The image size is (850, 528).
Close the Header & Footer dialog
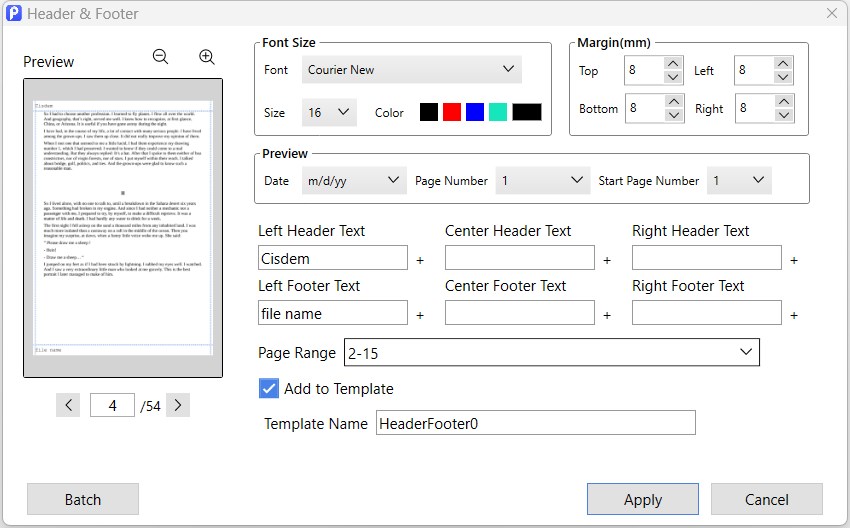pos(832,14)
